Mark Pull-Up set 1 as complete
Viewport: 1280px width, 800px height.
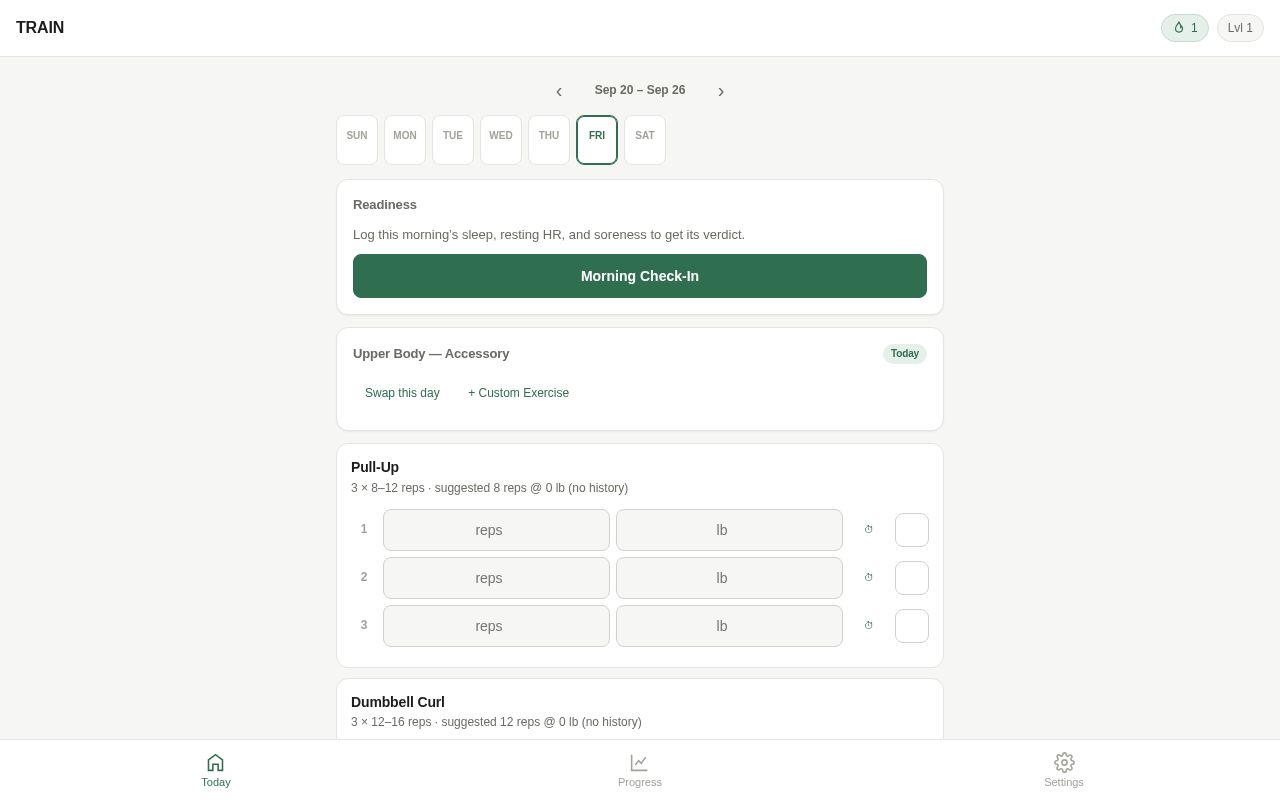click(x=912, y=530)
